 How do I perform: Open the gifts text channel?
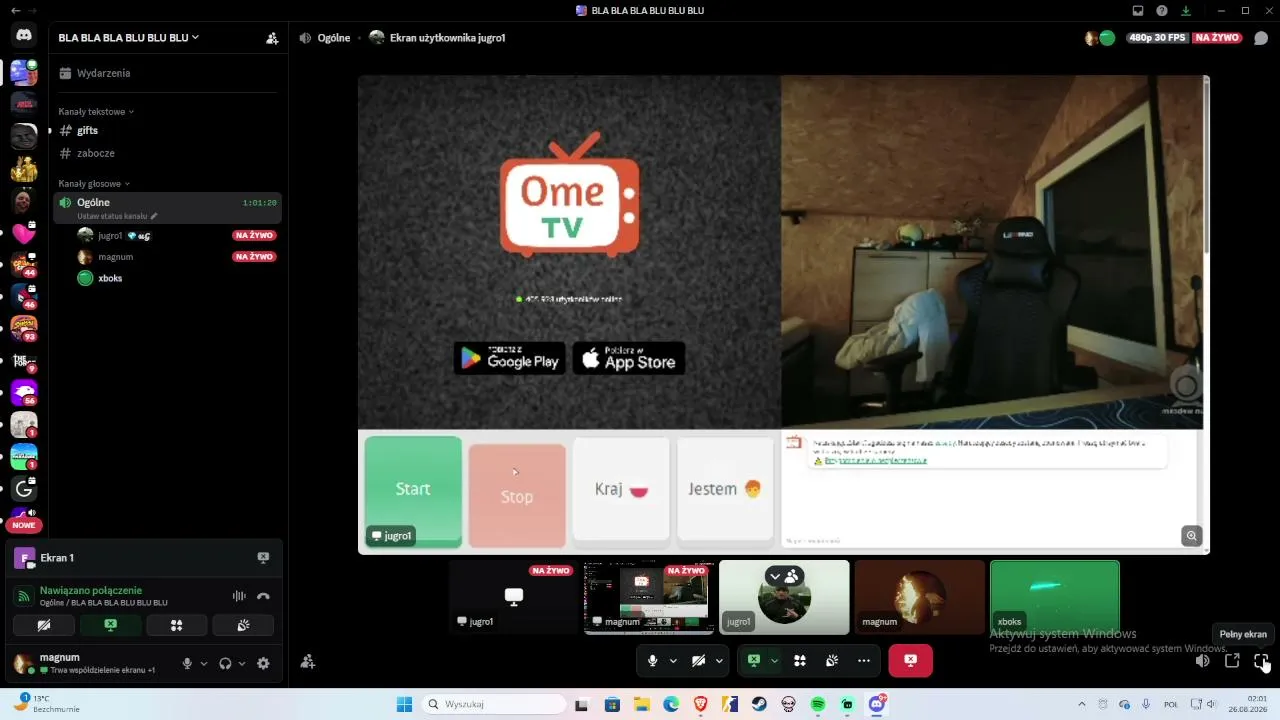(167, 131)
